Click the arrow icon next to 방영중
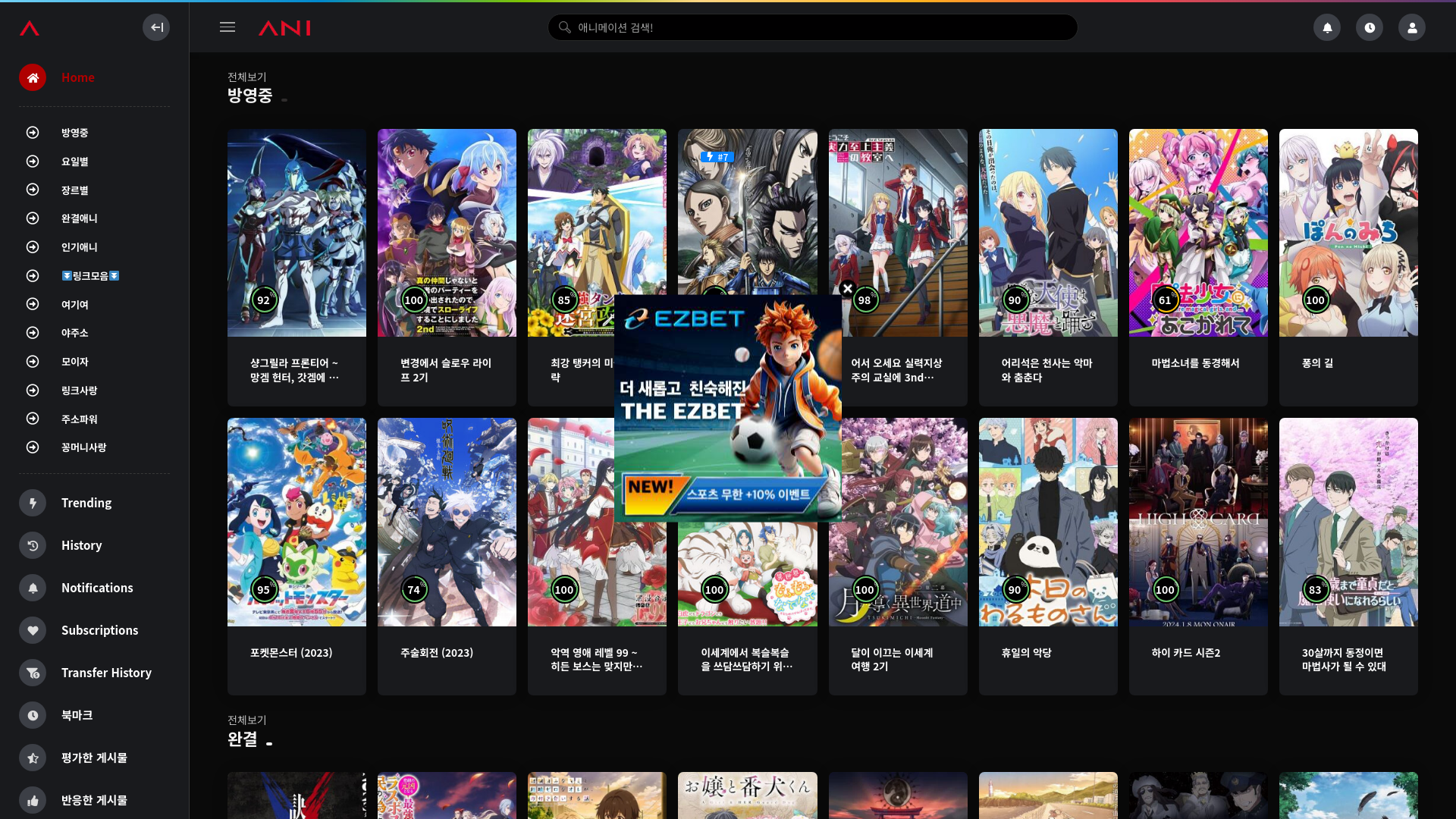 click(x=33, y=133)
